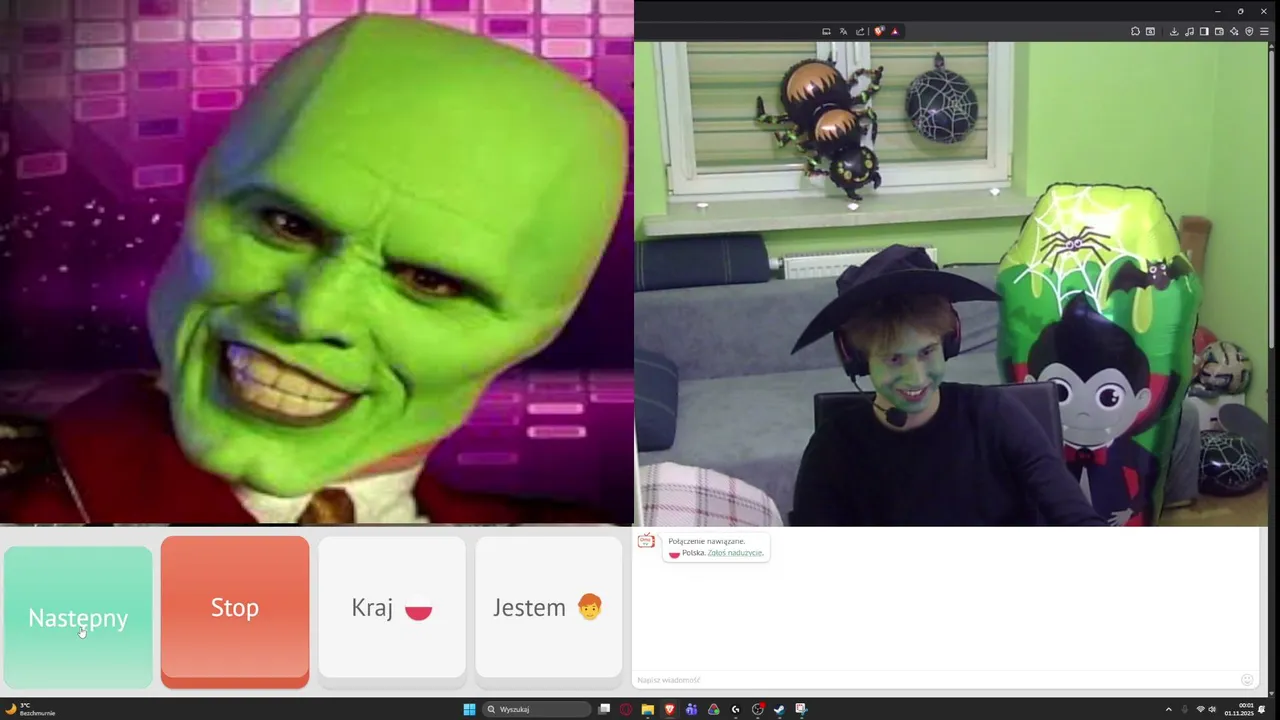Open the emoji picker in chat
Image resolution: width=1280 pixels, height=720 pixels.
tap(1247, 680)
